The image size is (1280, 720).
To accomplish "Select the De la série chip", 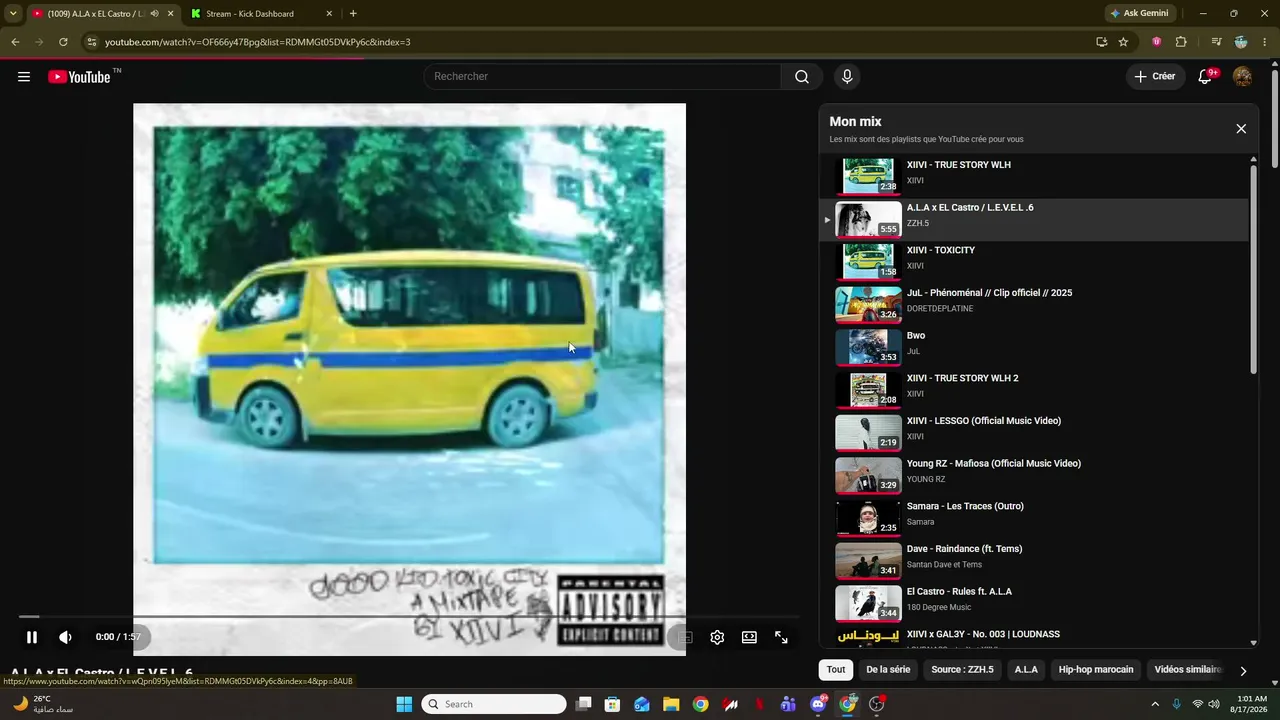I will 888,670.
